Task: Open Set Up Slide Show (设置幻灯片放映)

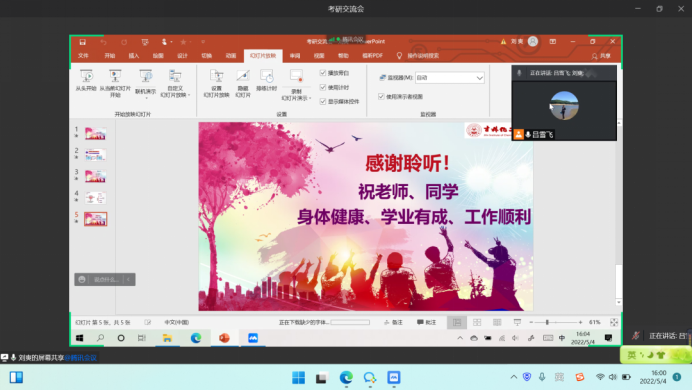Action: [x=217, y=83]
